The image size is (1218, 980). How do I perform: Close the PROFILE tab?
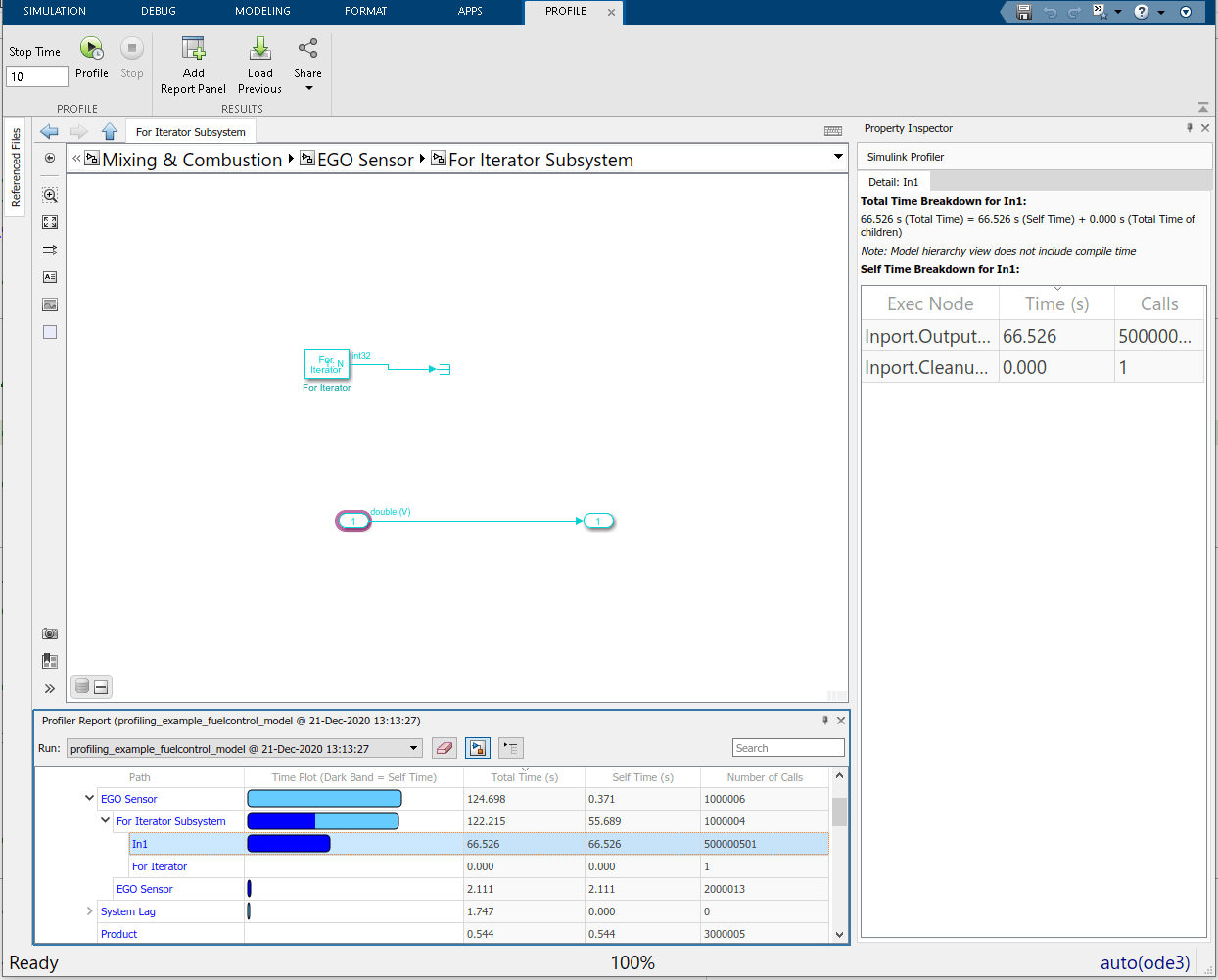611,13
